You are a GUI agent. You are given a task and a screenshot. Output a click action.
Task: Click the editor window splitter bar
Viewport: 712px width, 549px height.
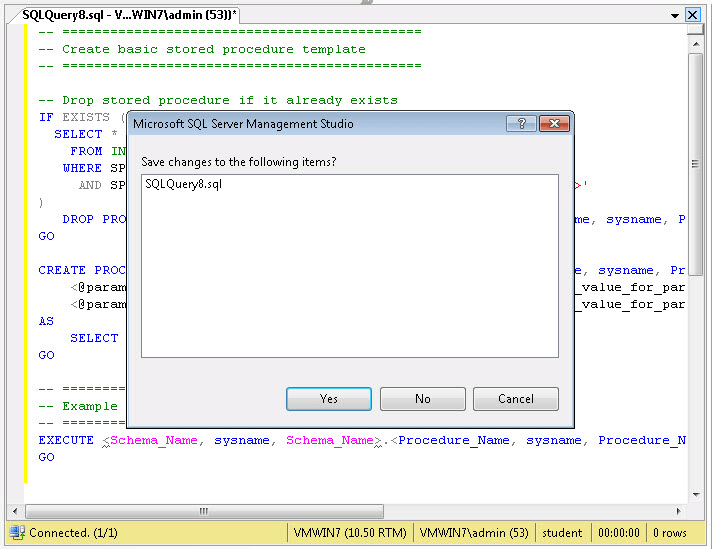point(695,30)
